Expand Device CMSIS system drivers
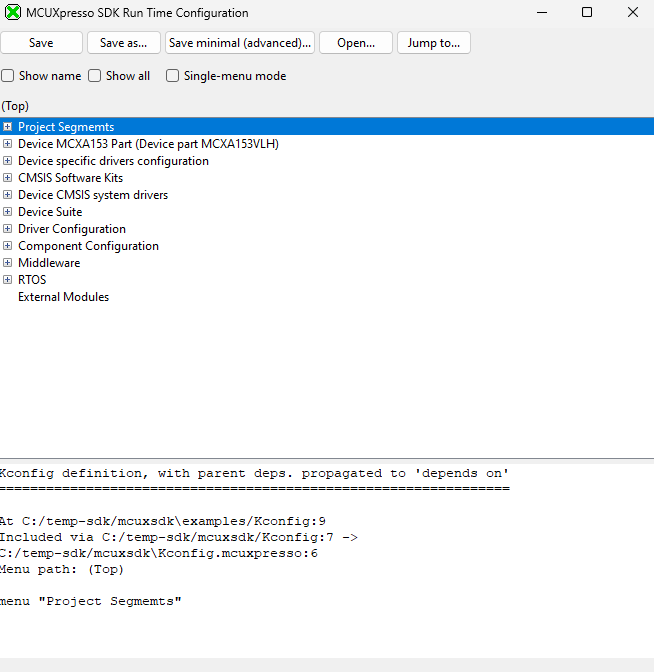This screenshot has height=672, width=654. click(x=7, y=195)
